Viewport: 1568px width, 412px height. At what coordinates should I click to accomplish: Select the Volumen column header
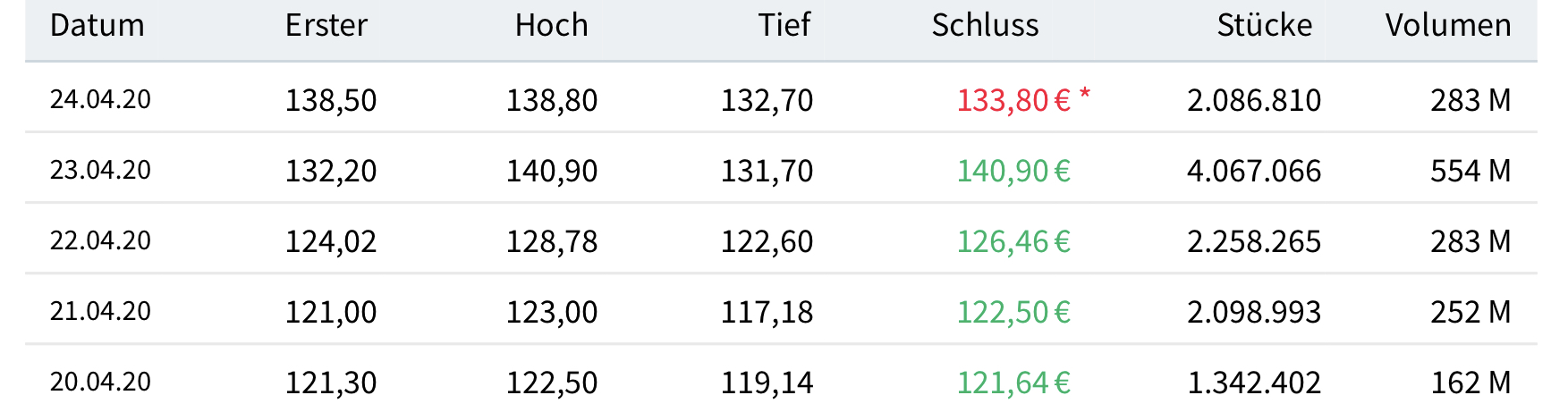point(1447,26)
